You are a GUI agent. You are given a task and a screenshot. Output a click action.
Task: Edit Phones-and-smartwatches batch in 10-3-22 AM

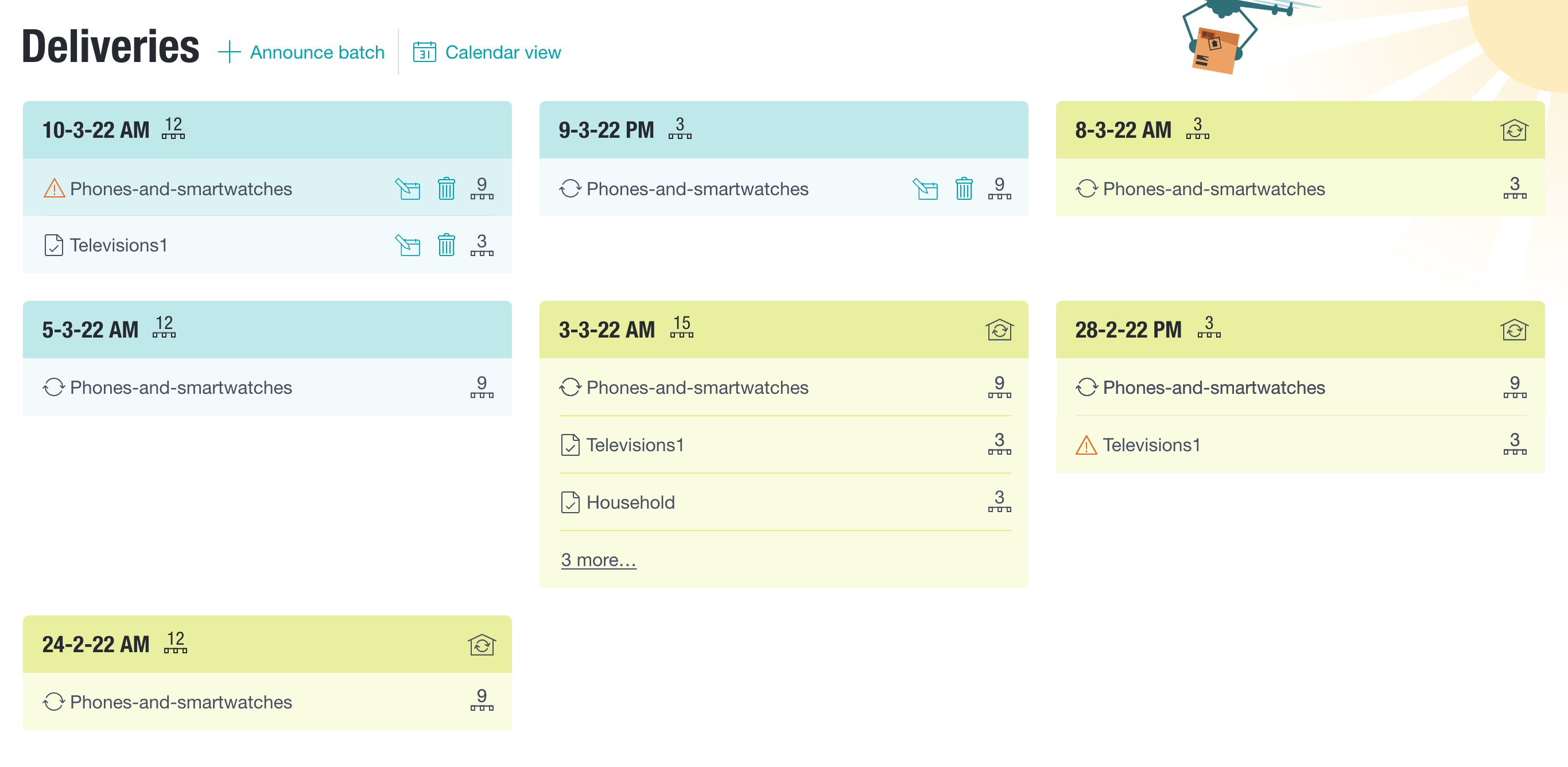[408, 189]
